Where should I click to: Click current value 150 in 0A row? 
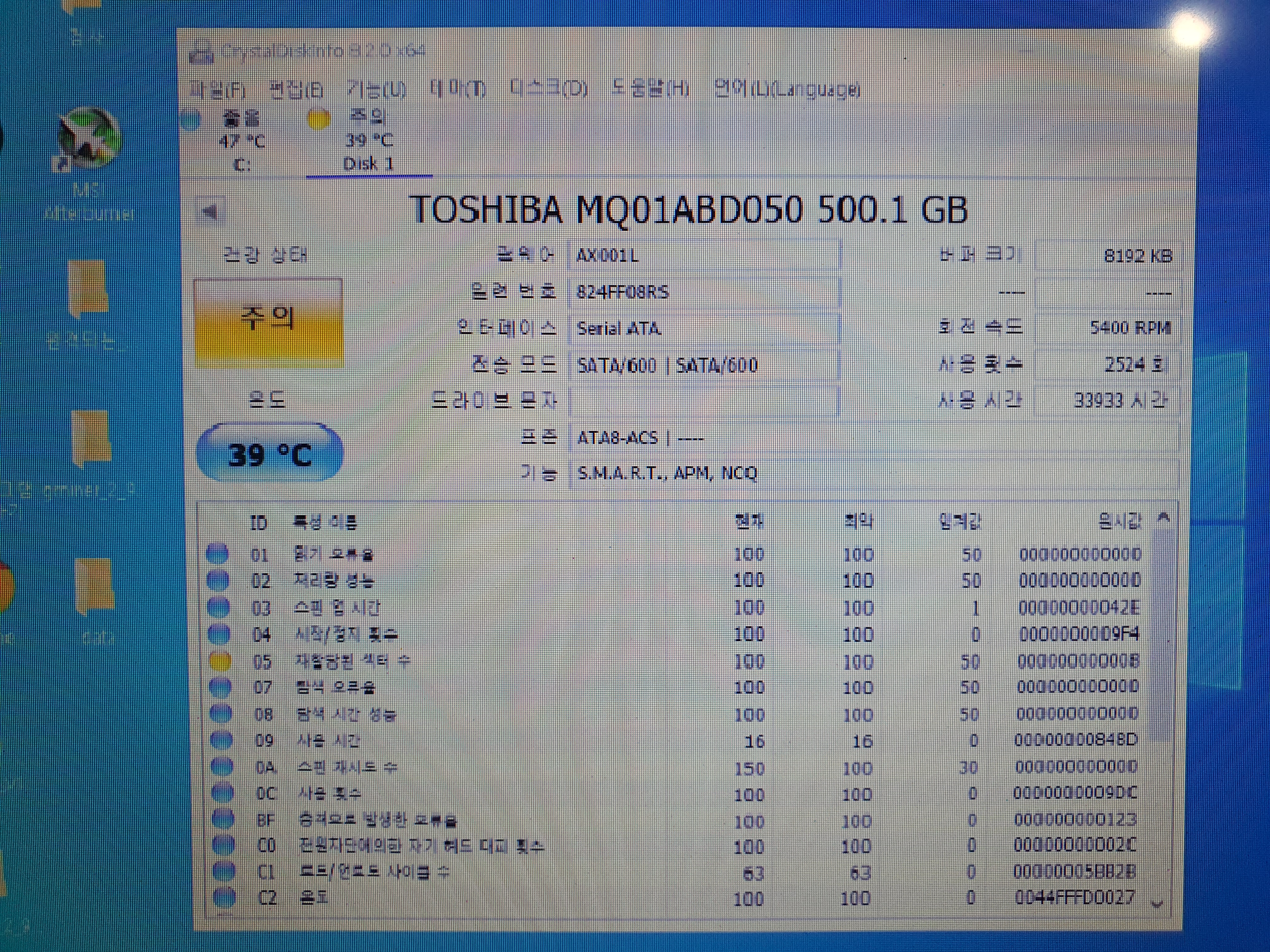749,768
